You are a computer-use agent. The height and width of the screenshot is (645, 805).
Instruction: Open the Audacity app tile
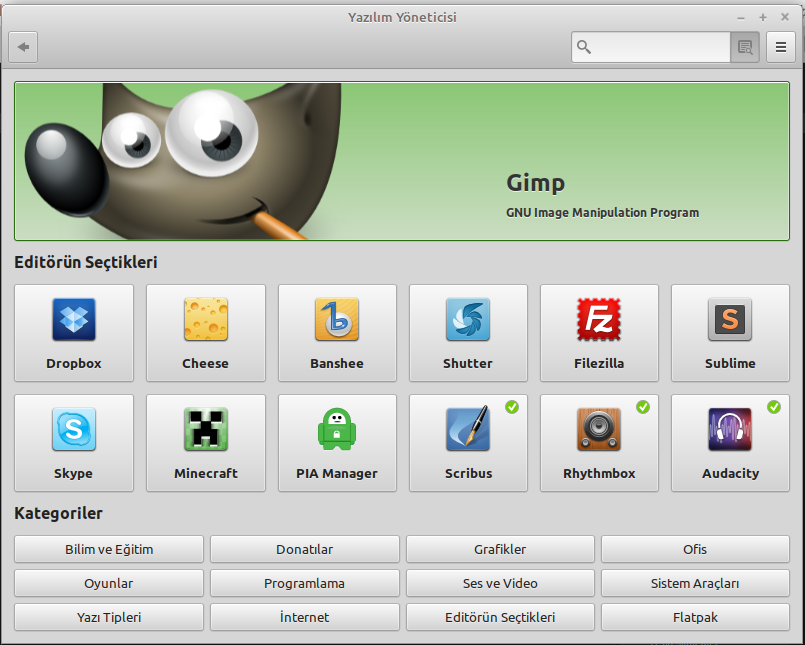[x=730, y=443]
